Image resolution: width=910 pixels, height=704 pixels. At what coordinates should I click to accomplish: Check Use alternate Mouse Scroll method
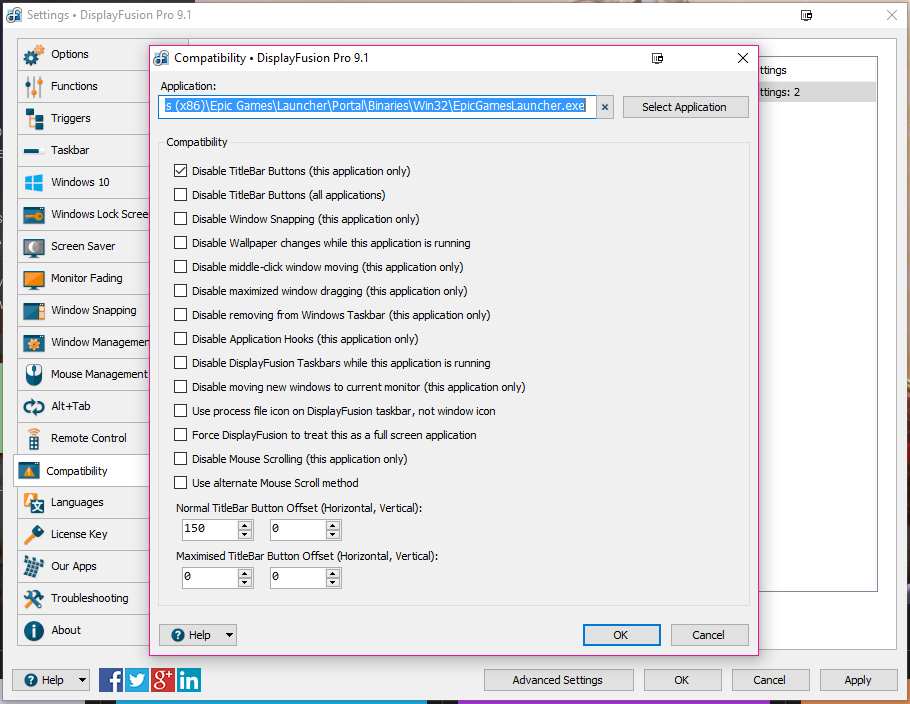click(x=181, y=483)
